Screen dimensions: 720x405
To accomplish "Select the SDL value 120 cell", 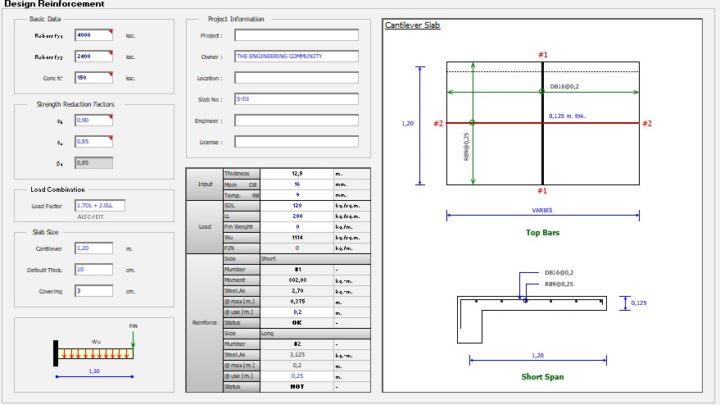I will coord(297,206).
